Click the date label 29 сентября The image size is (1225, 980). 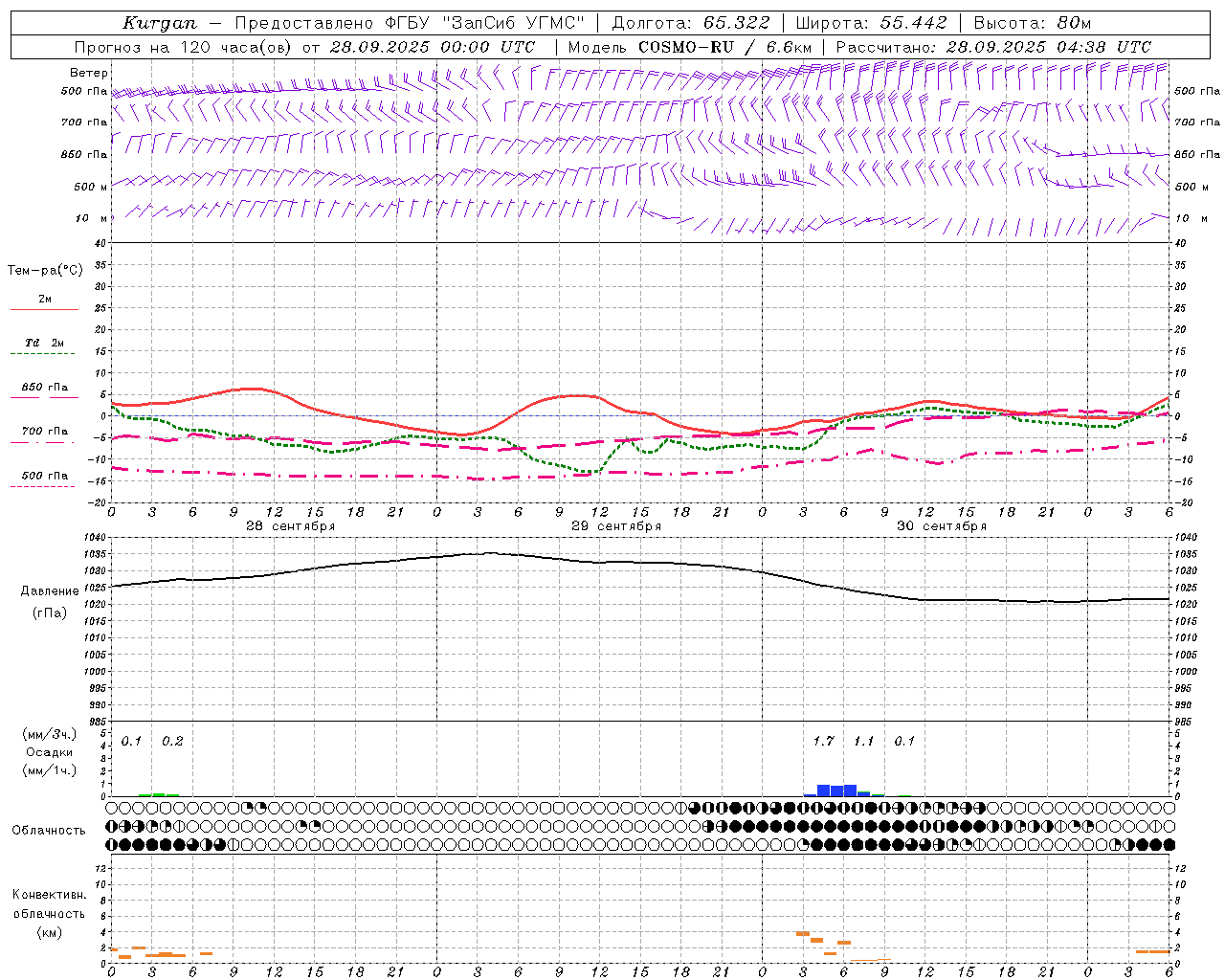click(x=616, y=526)
